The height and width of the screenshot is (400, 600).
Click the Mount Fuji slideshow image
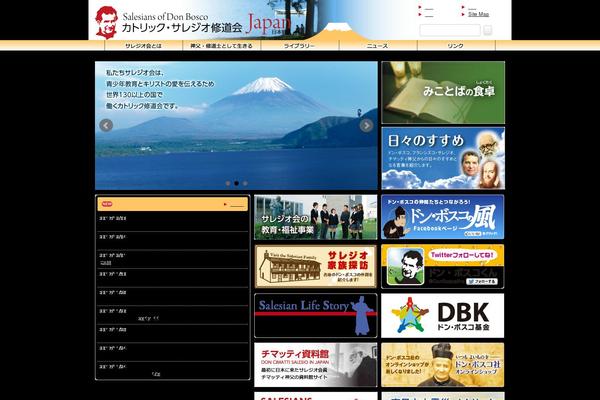click(236, 126)
